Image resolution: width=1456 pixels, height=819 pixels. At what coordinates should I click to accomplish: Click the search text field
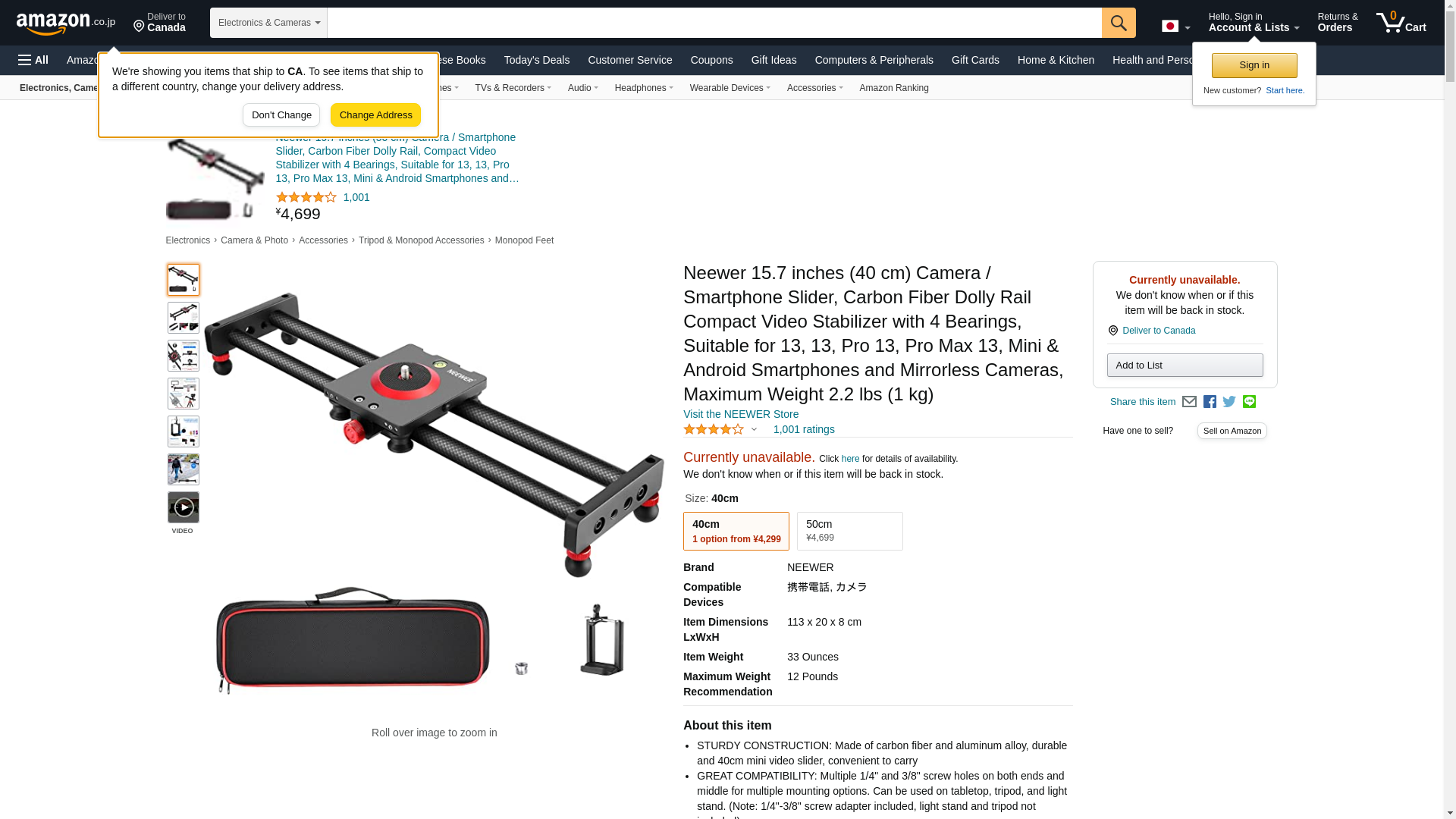click(714, 23)
